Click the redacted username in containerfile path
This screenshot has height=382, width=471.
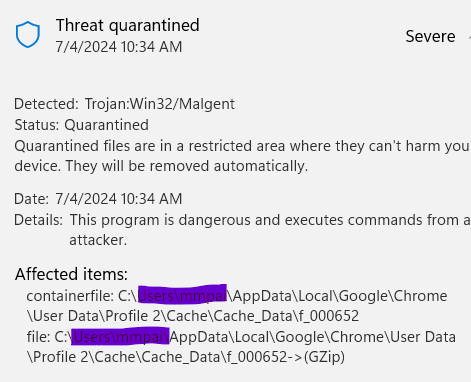[x=182, y=294]
